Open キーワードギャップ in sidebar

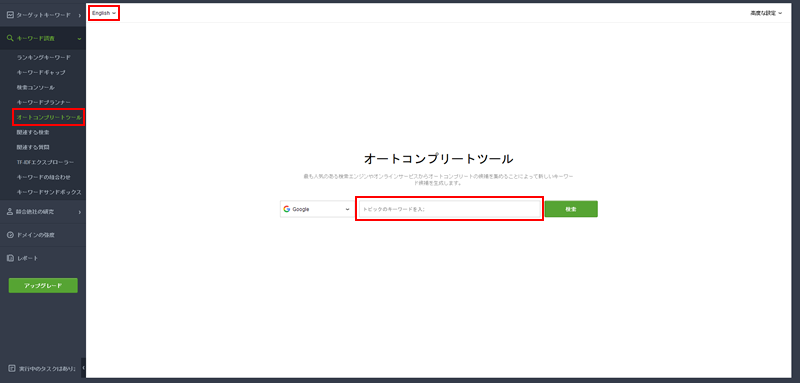pyautogui.click(x=41, y=72)
